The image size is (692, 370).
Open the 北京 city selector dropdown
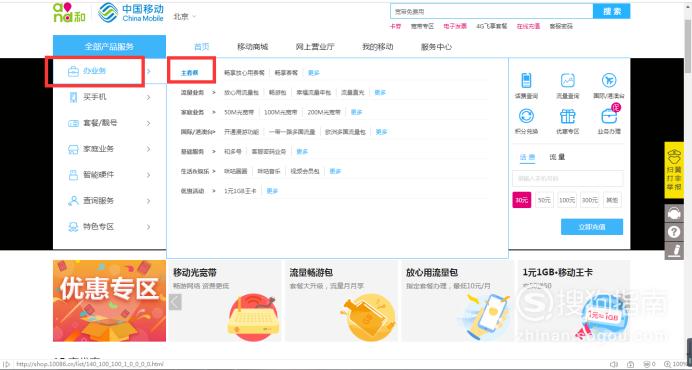click(185, 16)
